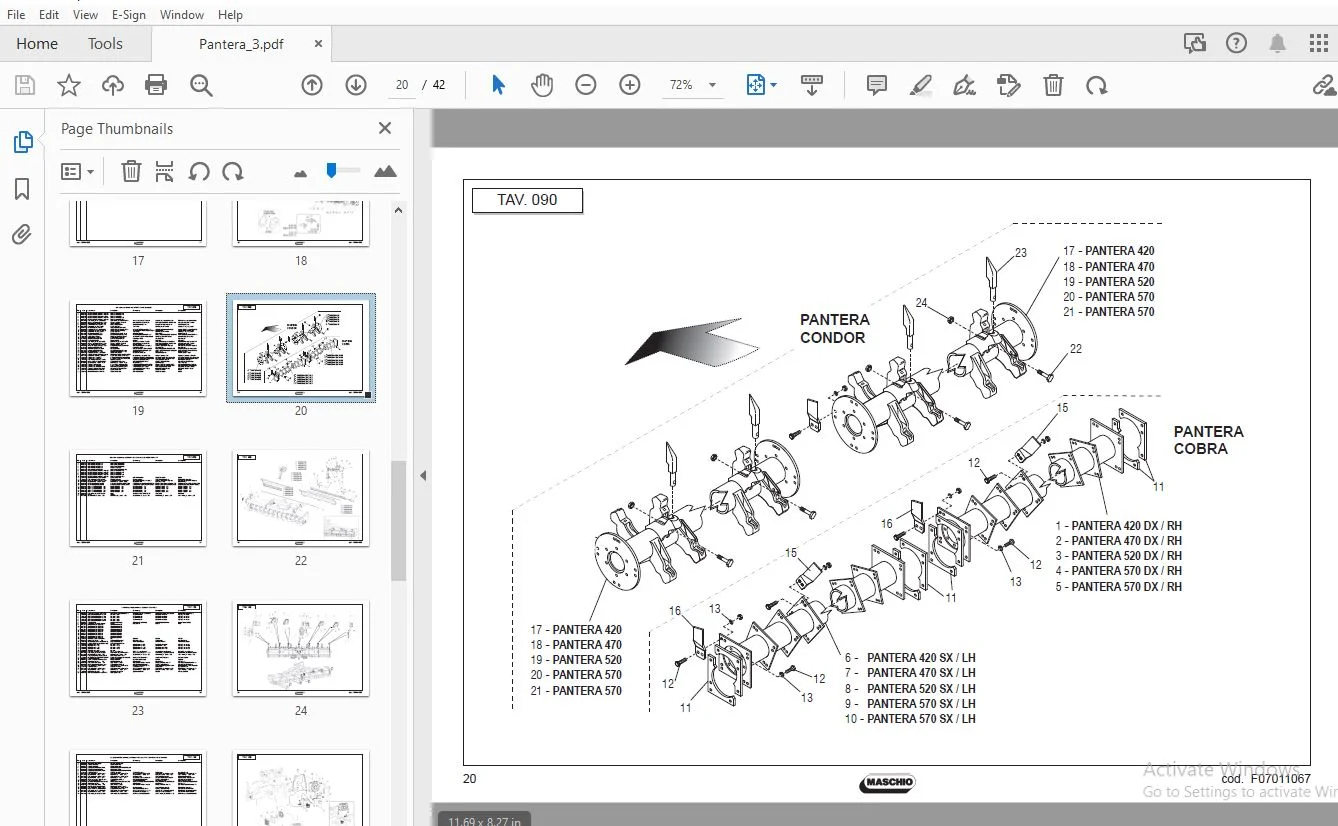1338x826 pixels.
Task: Select the page 24 thumbnail
Action: tap(301, 648)
